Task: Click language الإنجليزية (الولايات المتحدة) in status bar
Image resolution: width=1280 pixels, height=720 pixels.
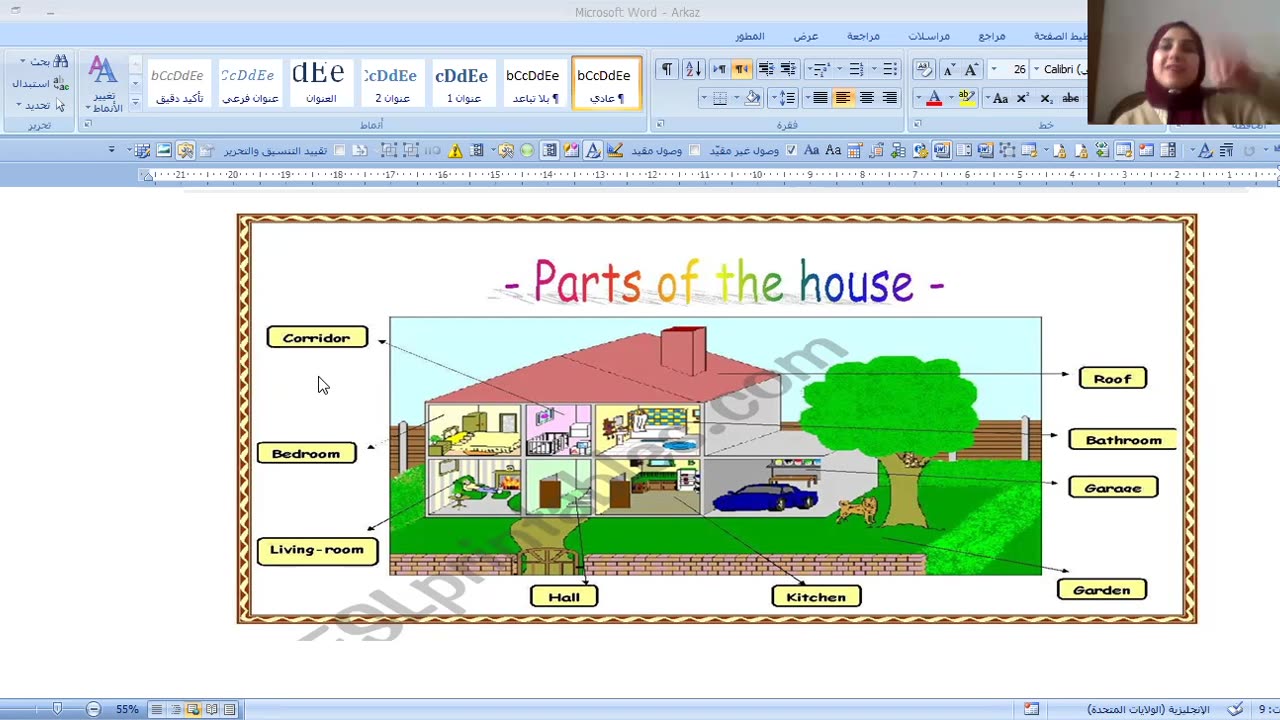Action: [x=1148, y=709]
